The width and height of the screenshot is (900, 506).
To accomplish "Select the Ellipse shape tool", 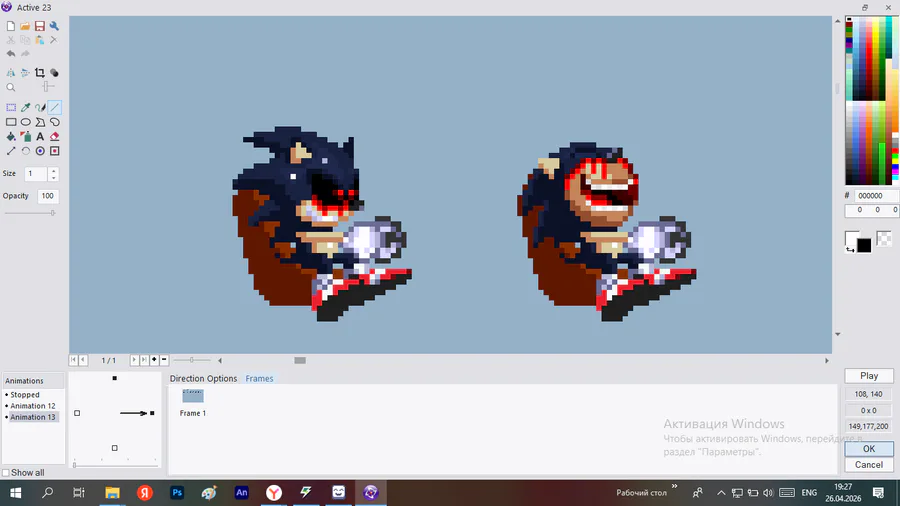I will (25, 122).
